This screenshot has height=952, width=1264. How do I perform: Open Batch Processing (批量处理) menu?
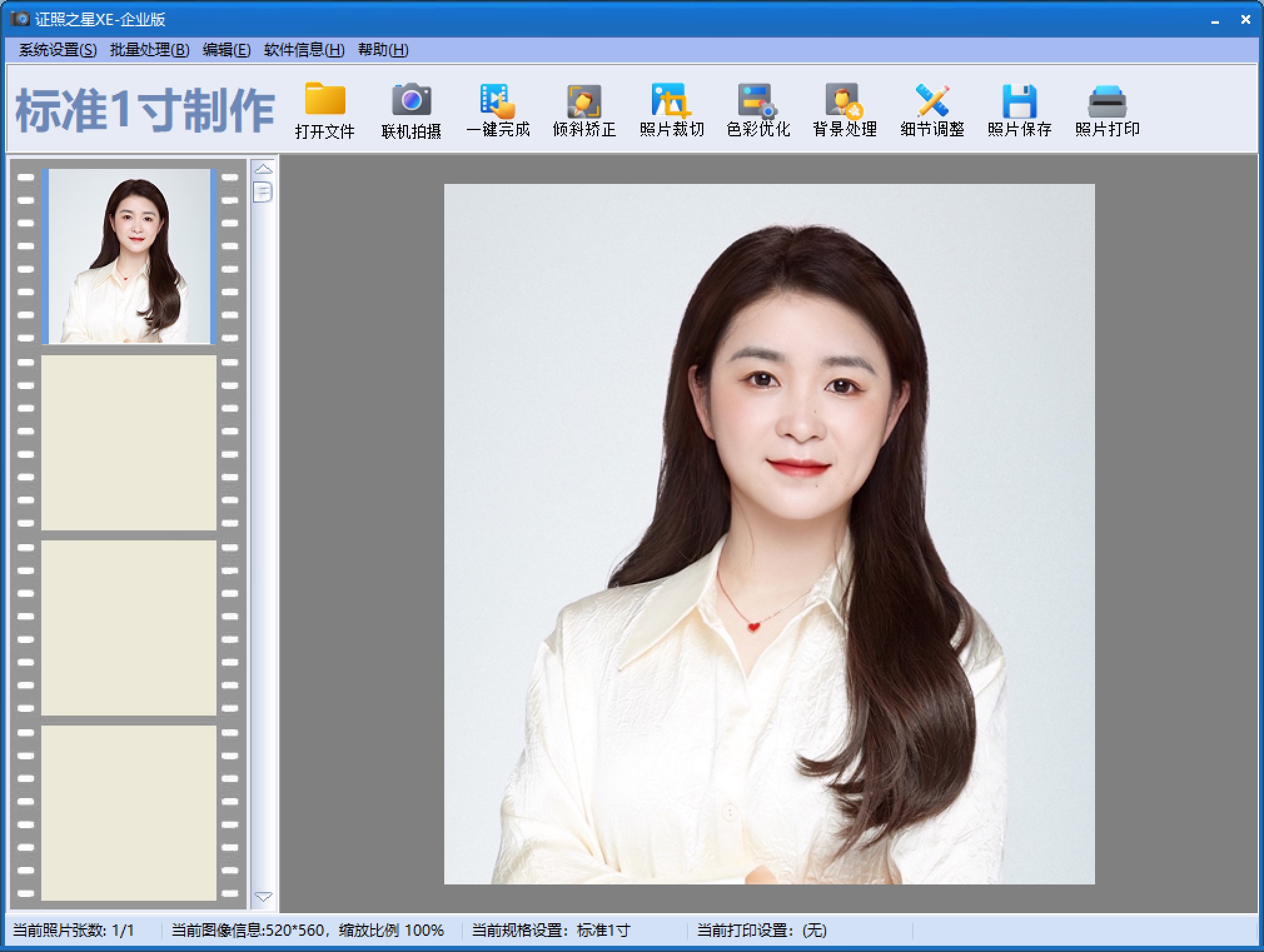150,50
